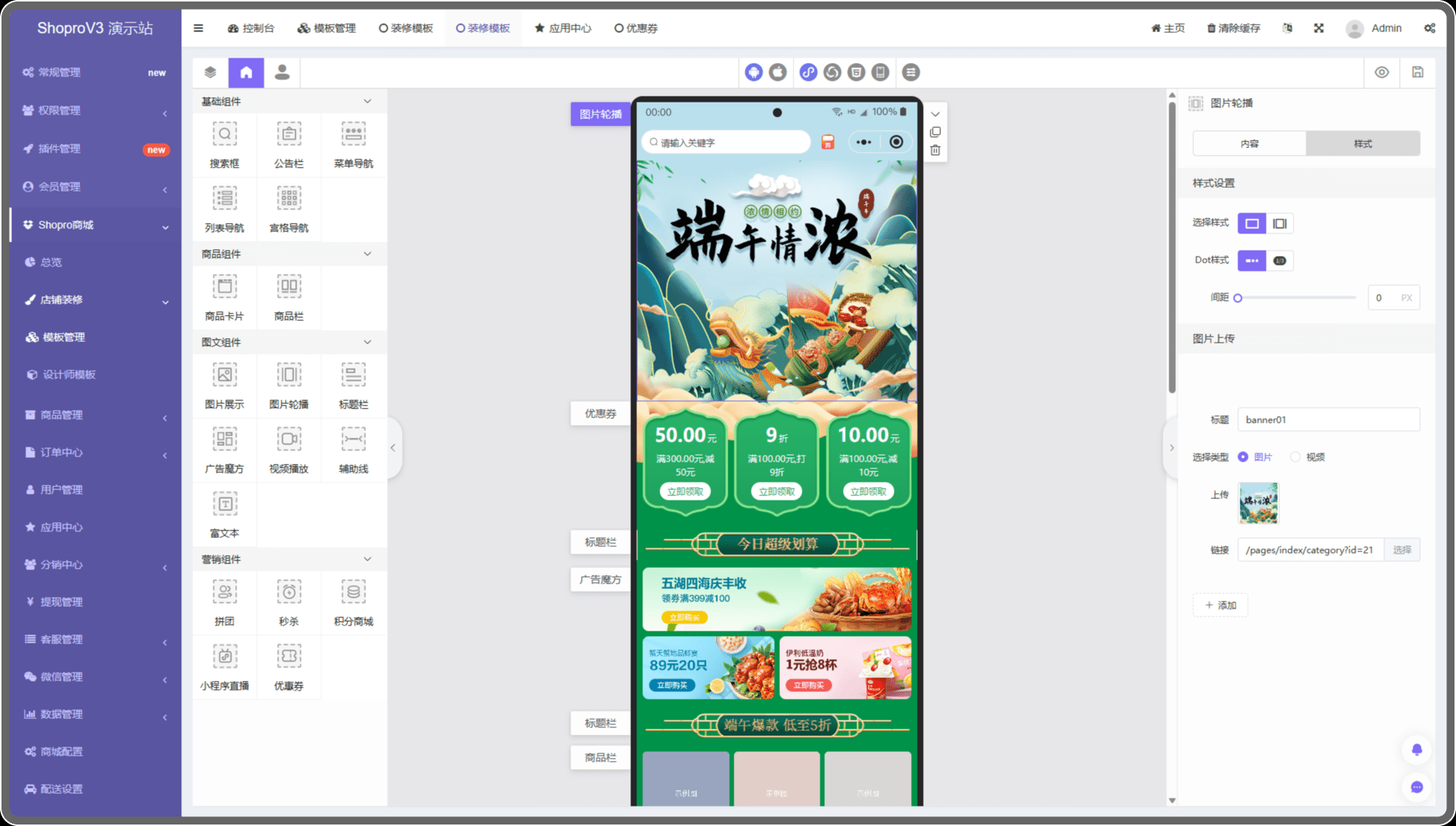
Task: Click the save disk icon at the top right
Action: pos(1418,73)
